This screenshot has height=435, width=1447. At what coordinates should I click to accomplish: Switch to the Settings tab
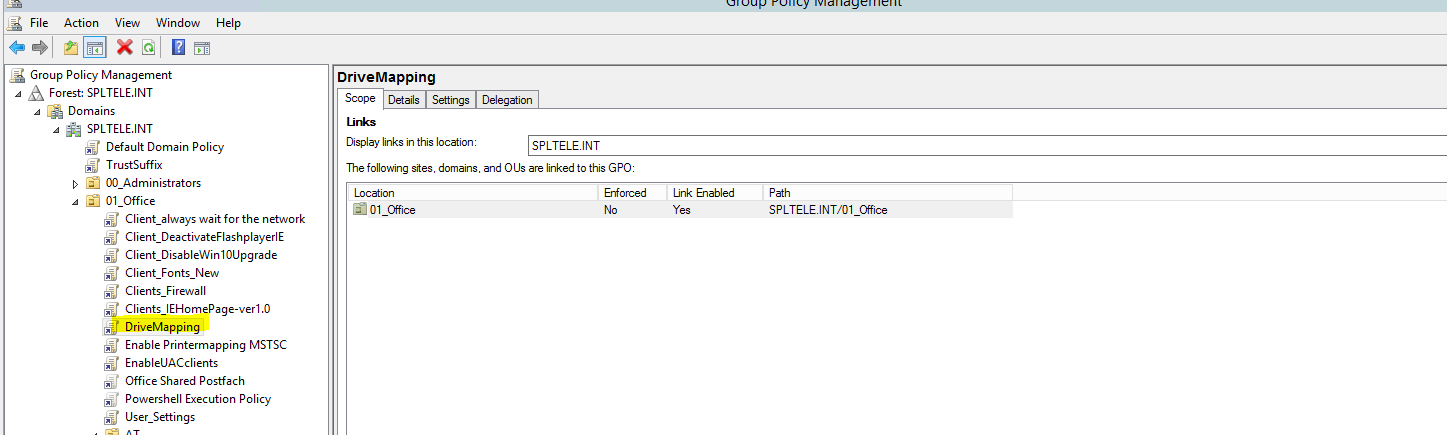(451, 100)
